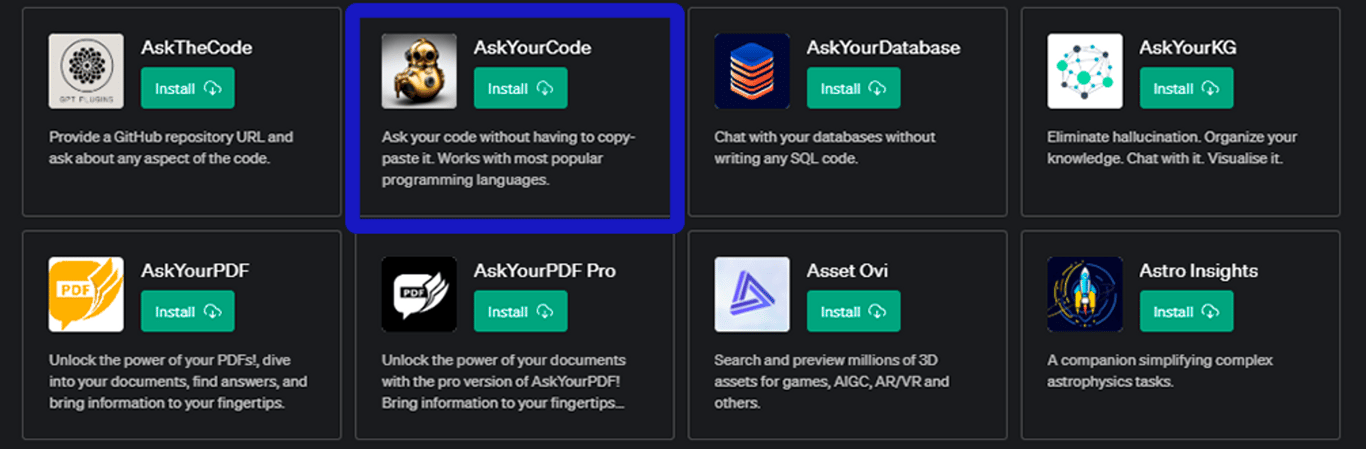The width and height of the screenshot is (1366, 449).
Task: Select the AskYourDatabase title text
Action: pyautogui.click(x=884, y=47)
